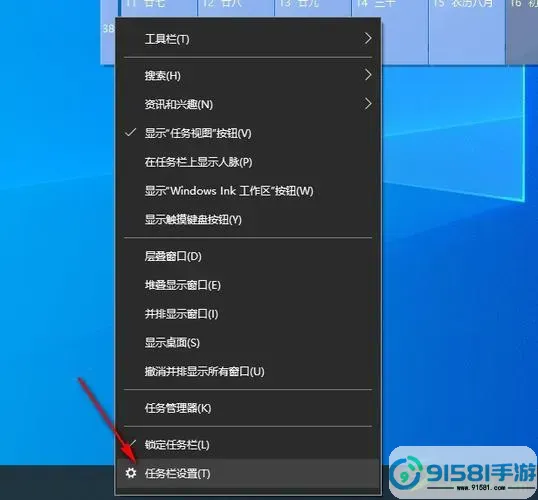Enable 显示"Windows Ink 工作区"按钮(W)

[x=248, y=191]
